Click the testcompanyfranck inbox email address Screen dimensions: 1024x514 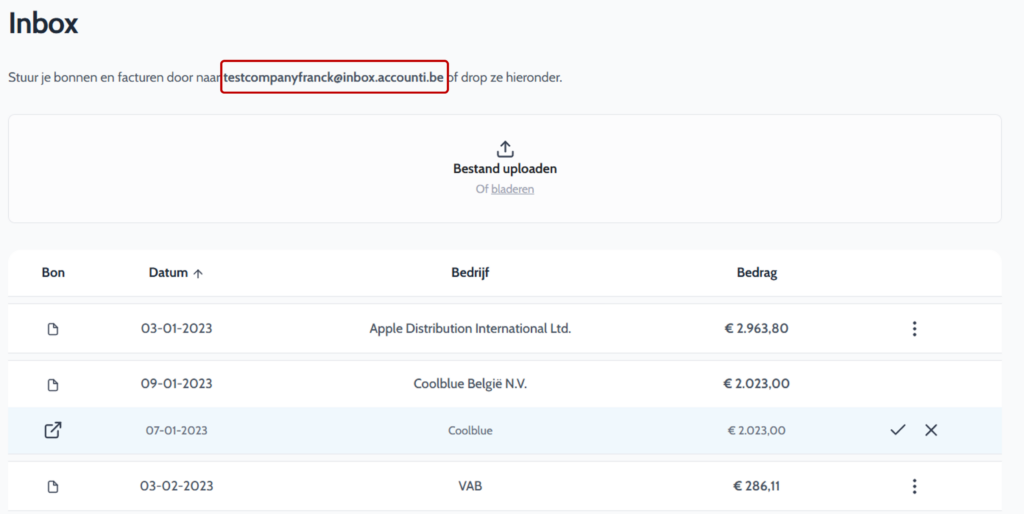click(334, 77)
